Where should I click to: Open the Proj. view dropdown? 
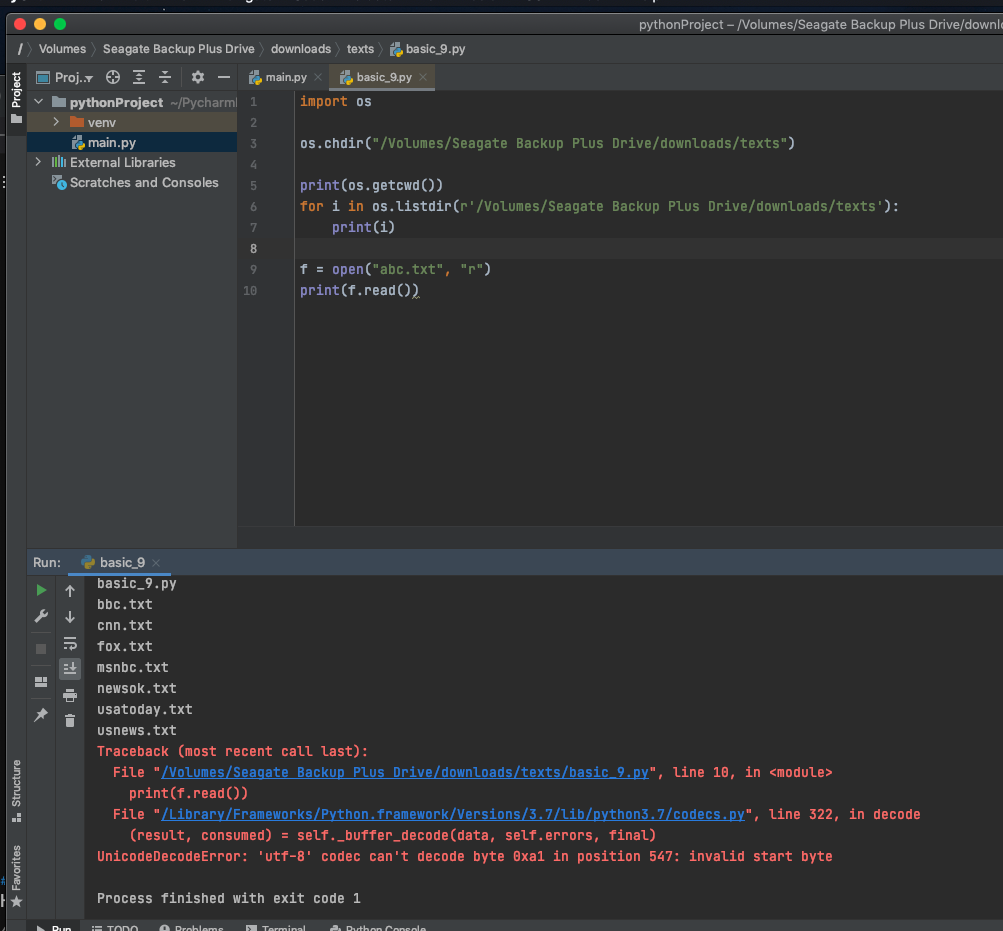(x=65, y=77)
